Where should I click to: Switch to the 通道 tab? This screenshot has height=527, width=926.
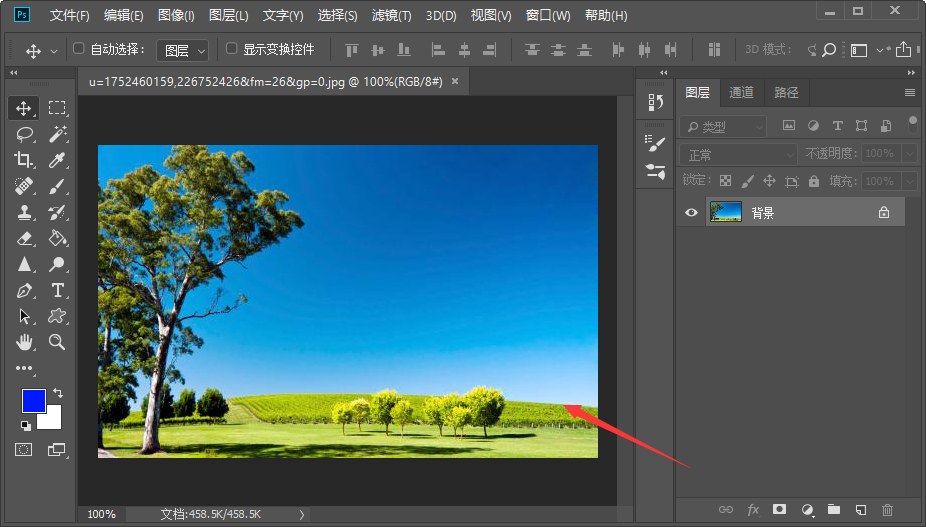741,92
